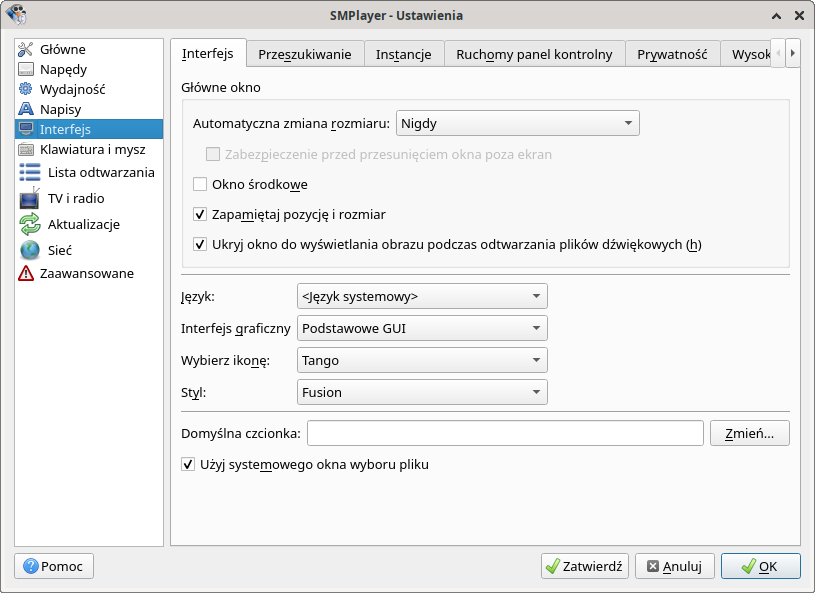Image resolution: width=815 pixels, height=593 pixels.
Task: Select Lista odtwarzania playlist icon
Action: point(30,172)
